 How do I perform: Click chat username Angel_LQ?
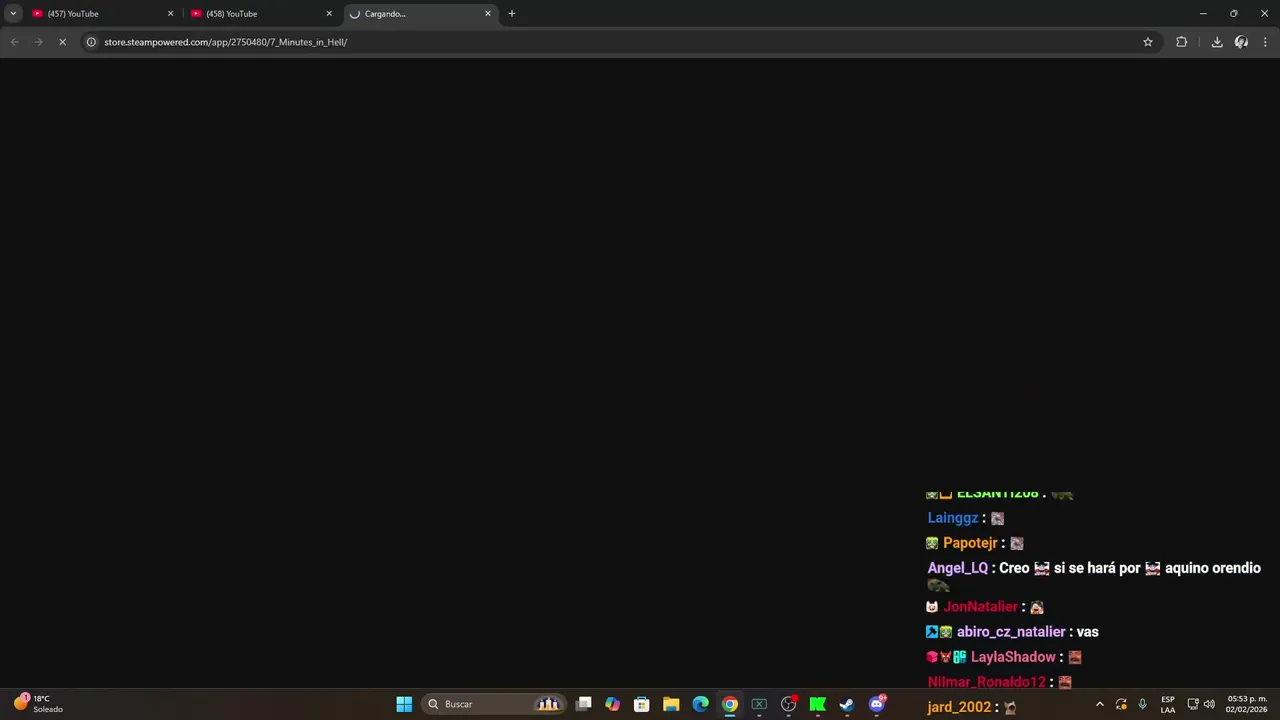pos(958,568)
